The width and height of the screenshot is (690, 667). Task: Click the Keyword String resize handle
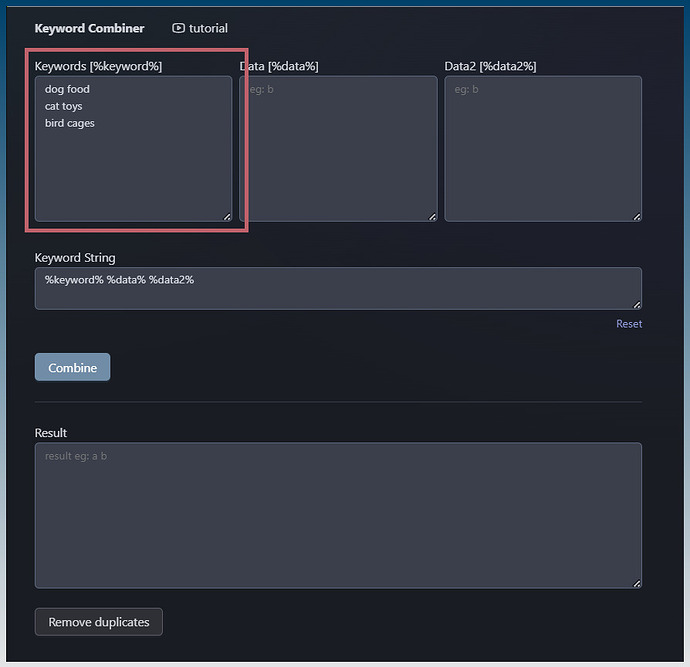pyautogui.click(x=636, y=304)
